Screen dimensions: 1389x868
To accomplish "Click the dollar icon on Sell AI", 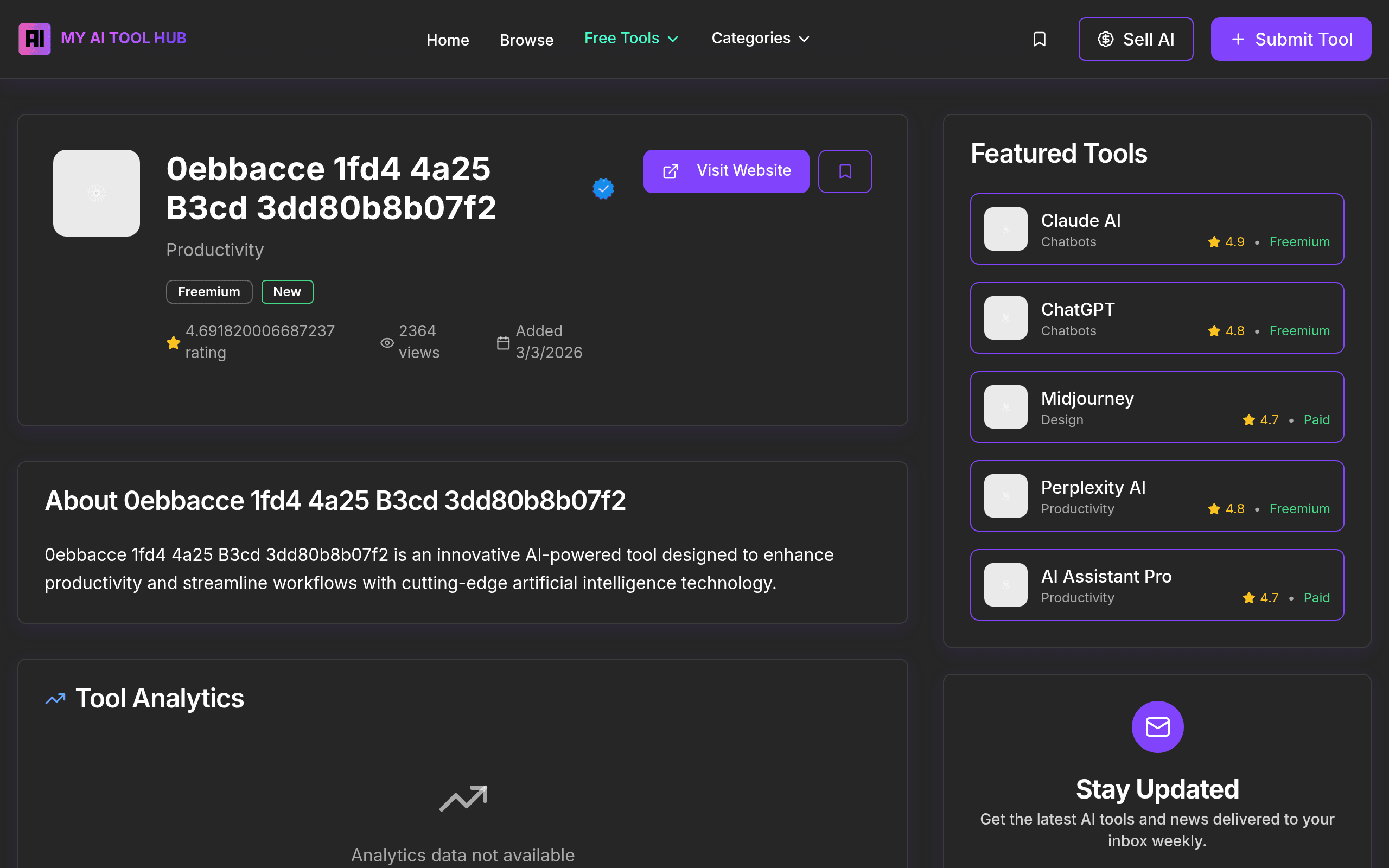I will tap(1105, 39).
